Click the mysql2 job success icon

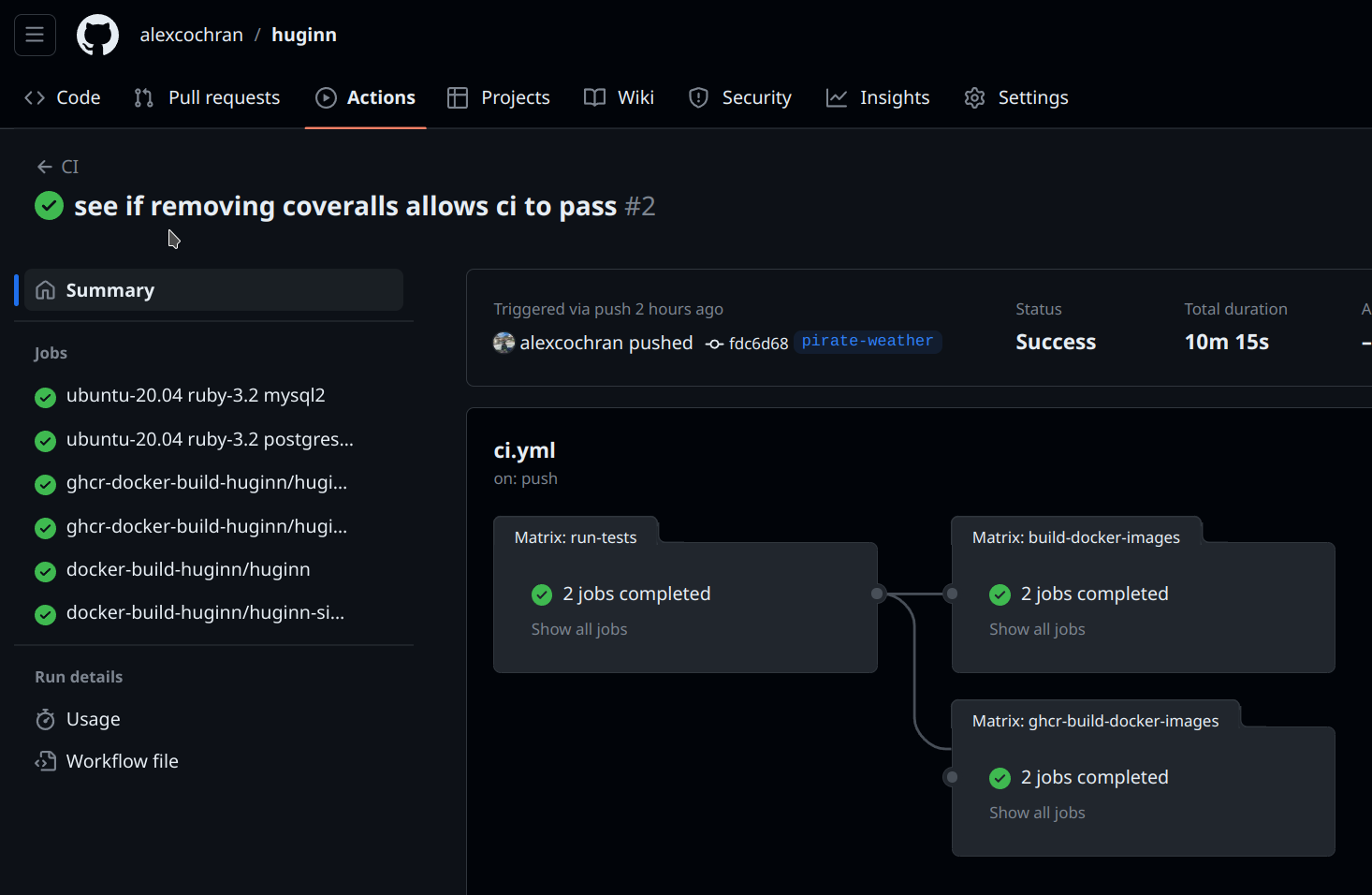click(45, 397)
